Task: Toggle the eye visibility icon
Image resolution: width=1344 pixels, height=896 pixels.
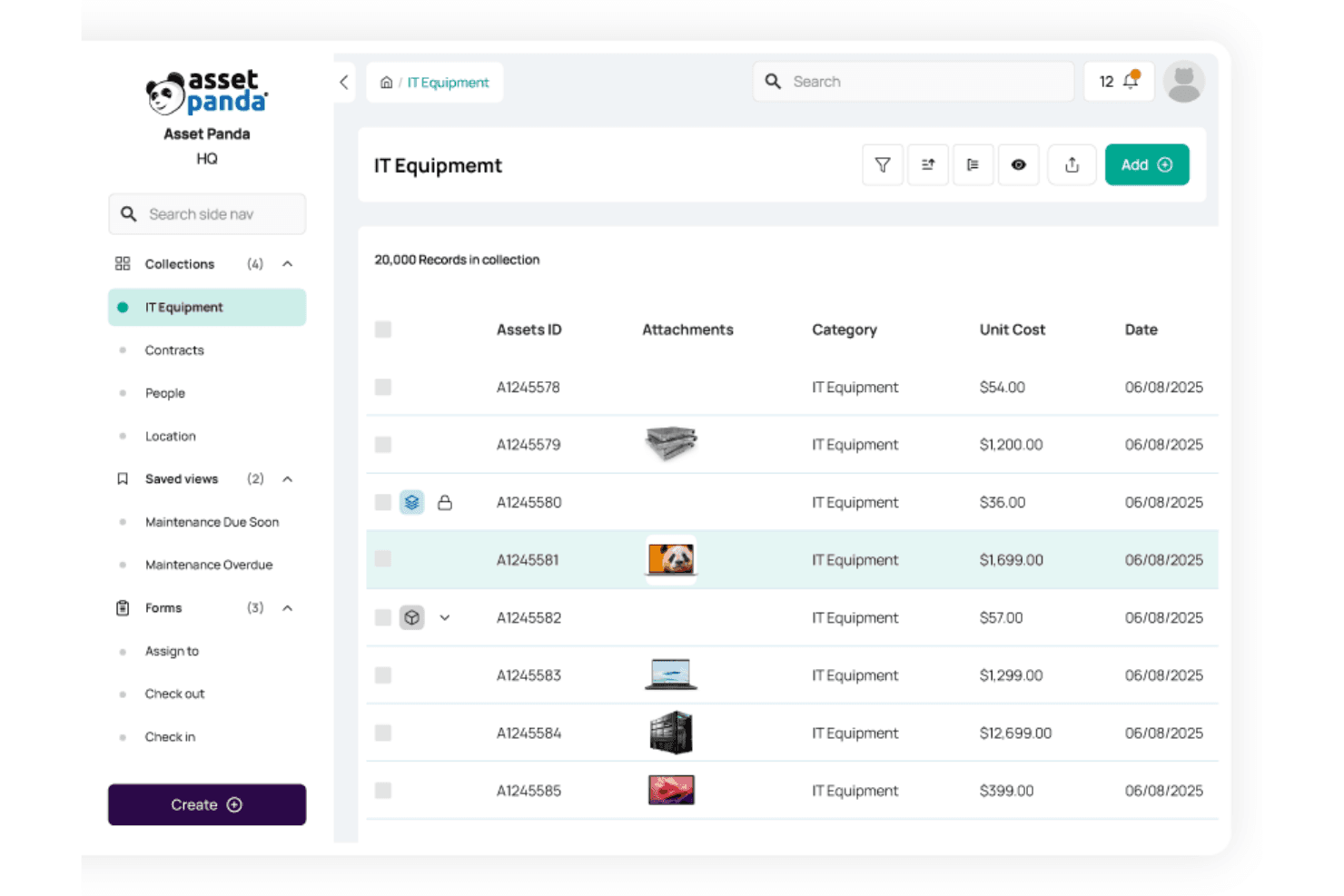Action: click(x=1018, y=165)
